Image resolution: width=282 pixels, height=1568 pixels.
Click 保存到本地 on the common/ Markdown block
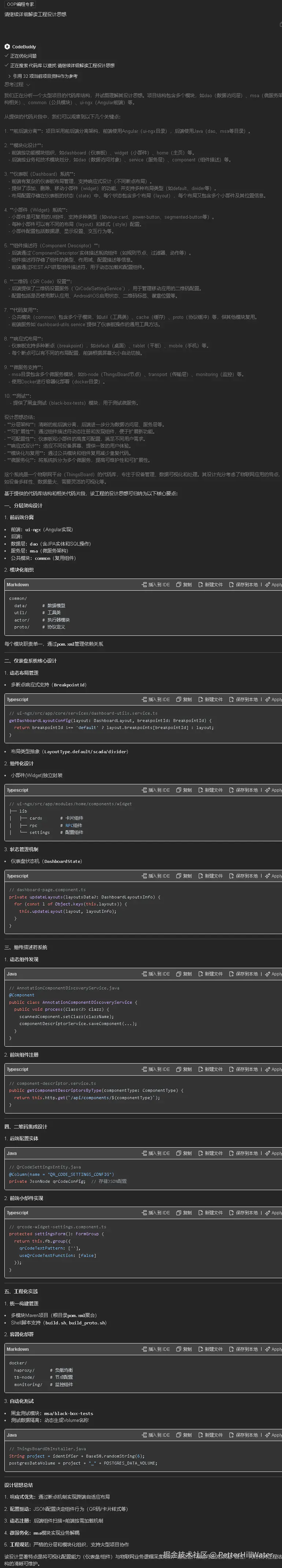(x=243, y=584)
